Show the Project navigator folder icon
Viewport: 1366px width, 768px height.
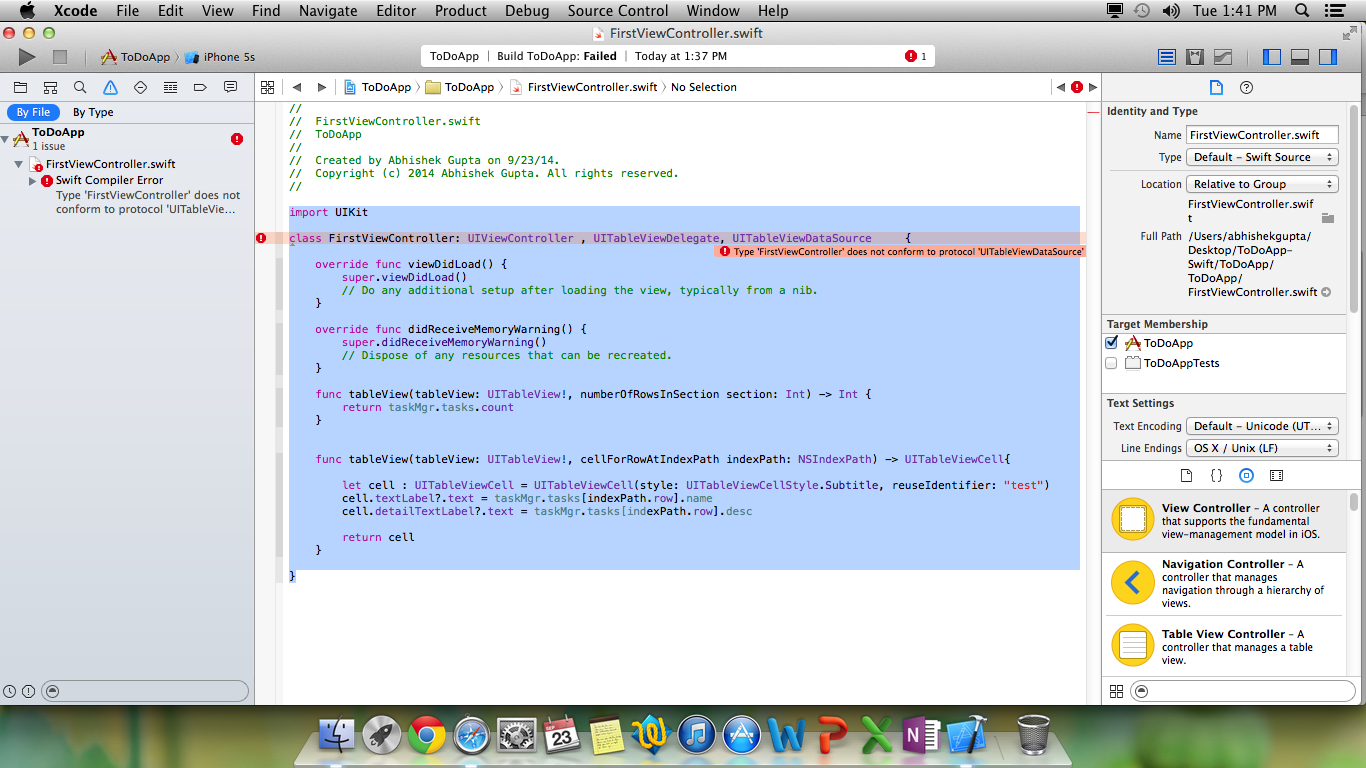click(20, 87)
